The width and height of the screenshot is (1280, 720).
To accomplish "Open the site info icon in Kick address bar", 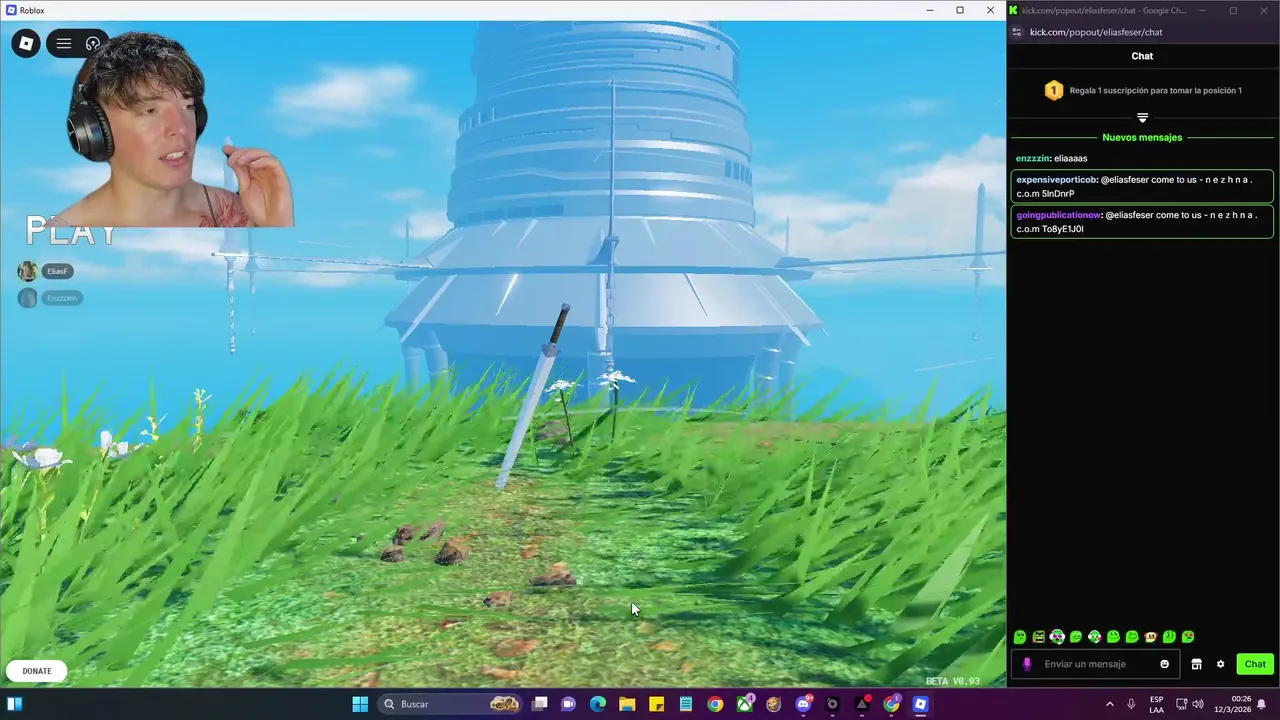I will click(1017, 32).
